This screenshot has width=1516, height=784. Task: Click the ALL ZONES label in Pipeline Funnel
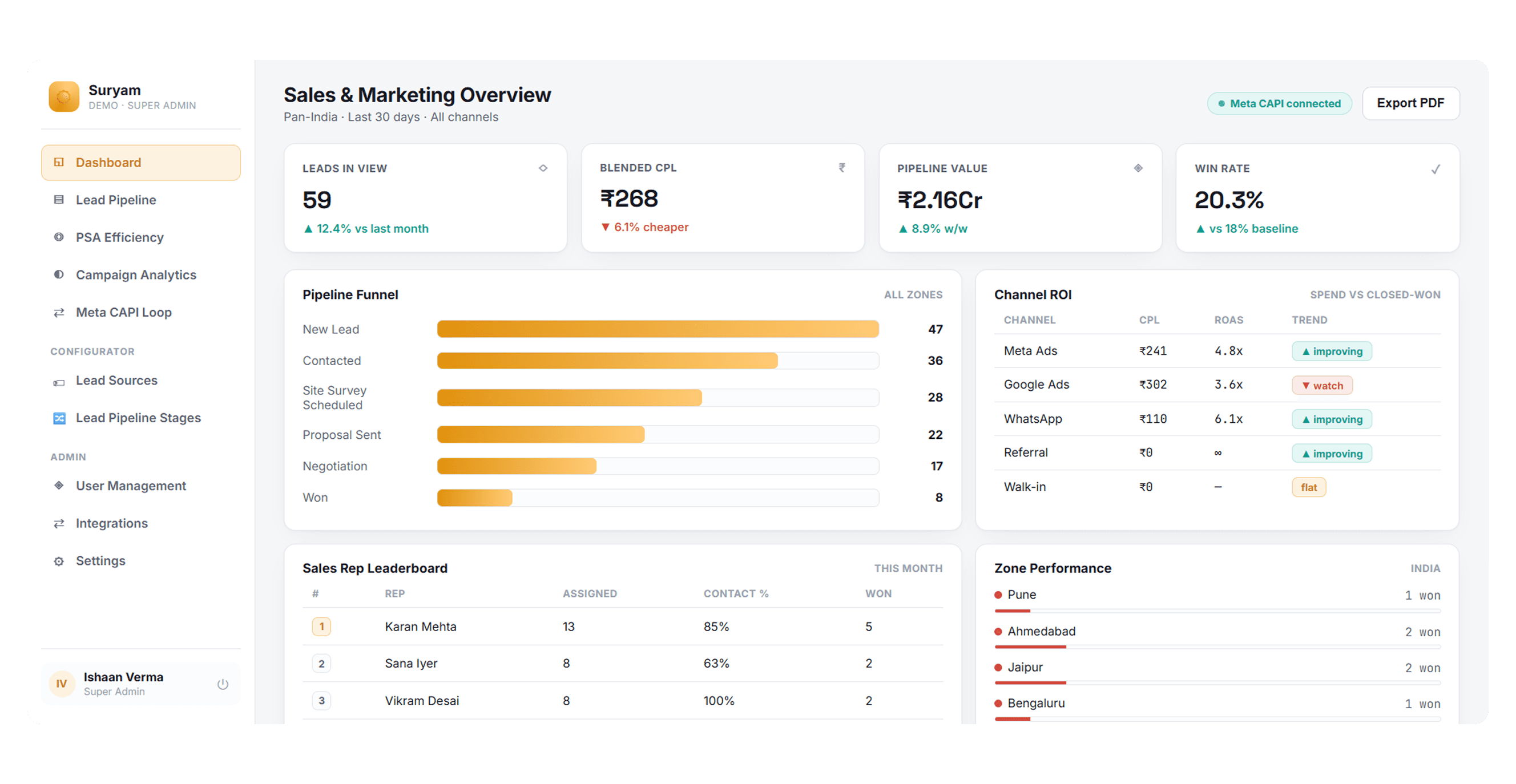coord(913,294)
